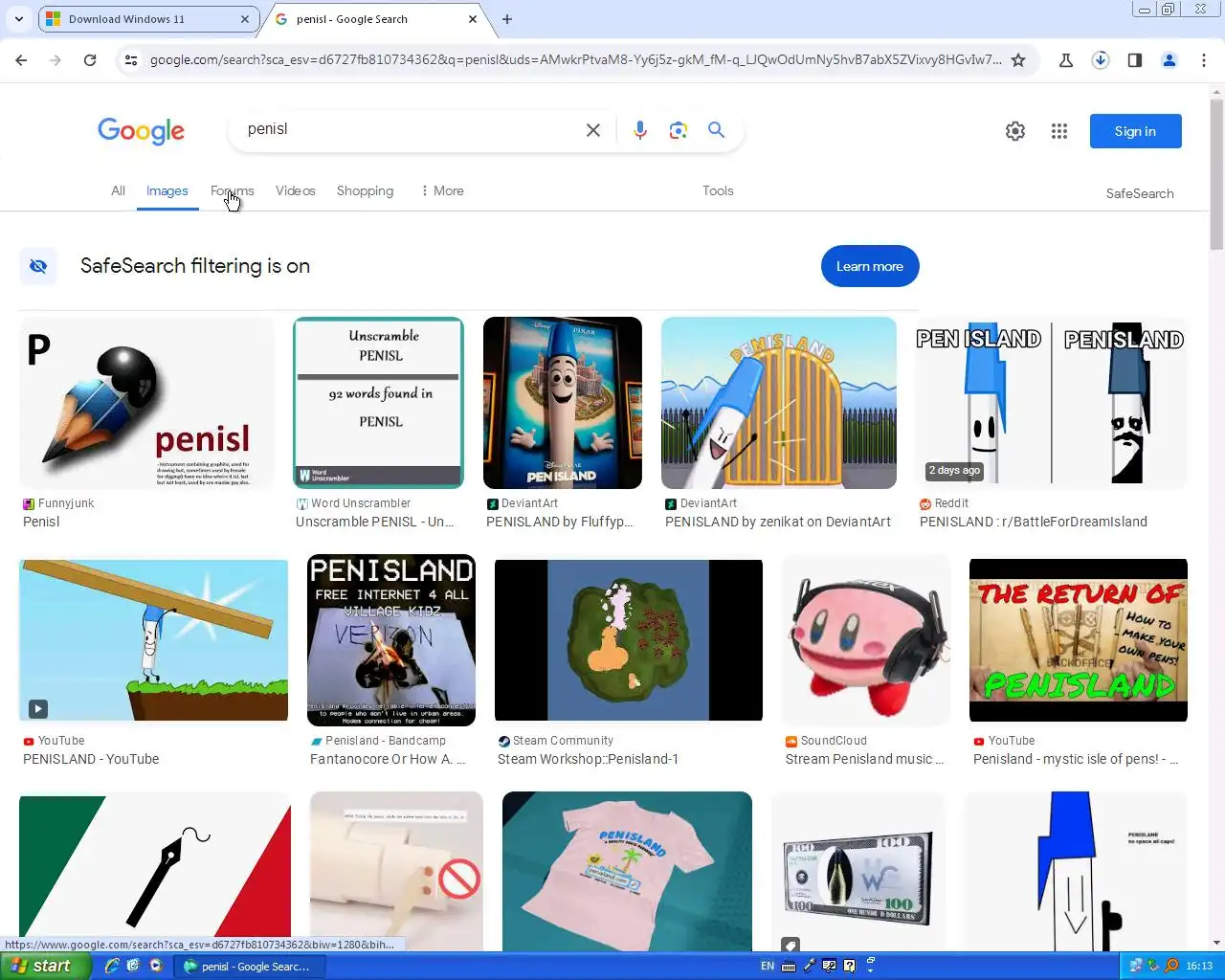Click 'PENISLAND - YouTube' result title

click(91, 759)
